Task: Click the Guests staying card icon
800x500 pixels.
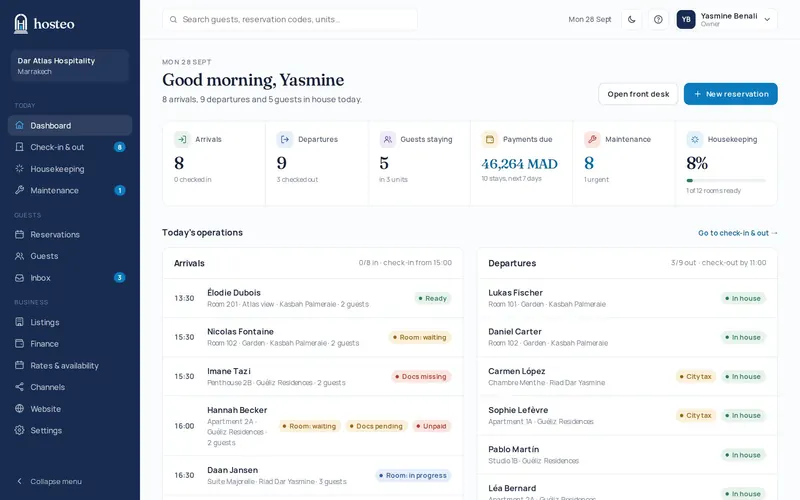Action: pyautogui.click(x=387, y=139)
